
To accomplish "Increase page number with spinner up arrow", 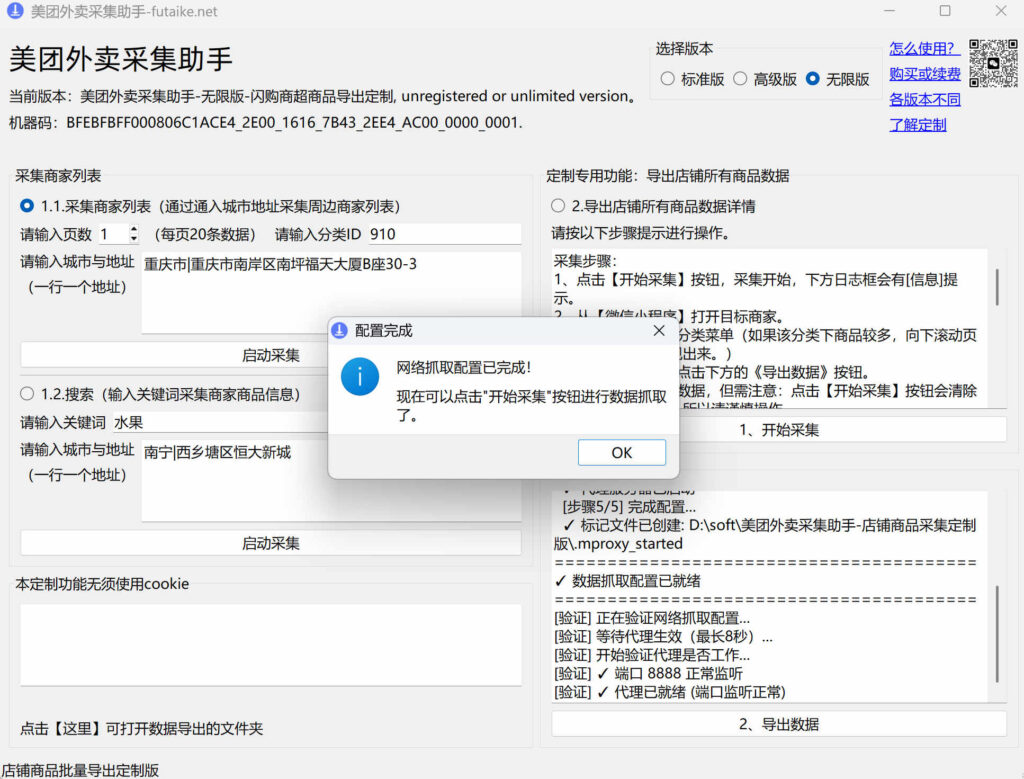I will [134, 229].
